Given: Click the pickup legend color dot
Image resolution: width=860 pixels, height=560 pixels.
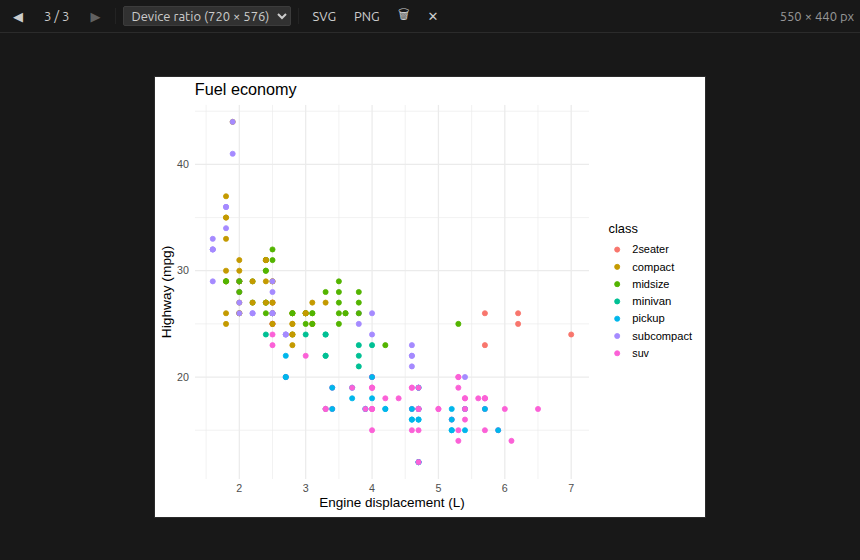Looking at the screenshot, I should (617, 319).
